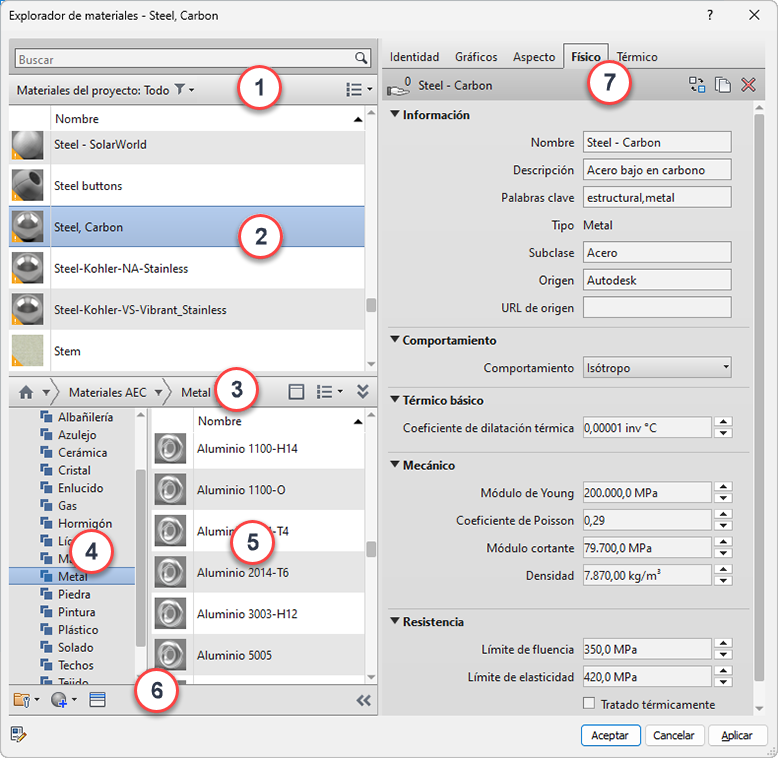
Task: Click the replace asset icon
Action: [x=697, y=85]
